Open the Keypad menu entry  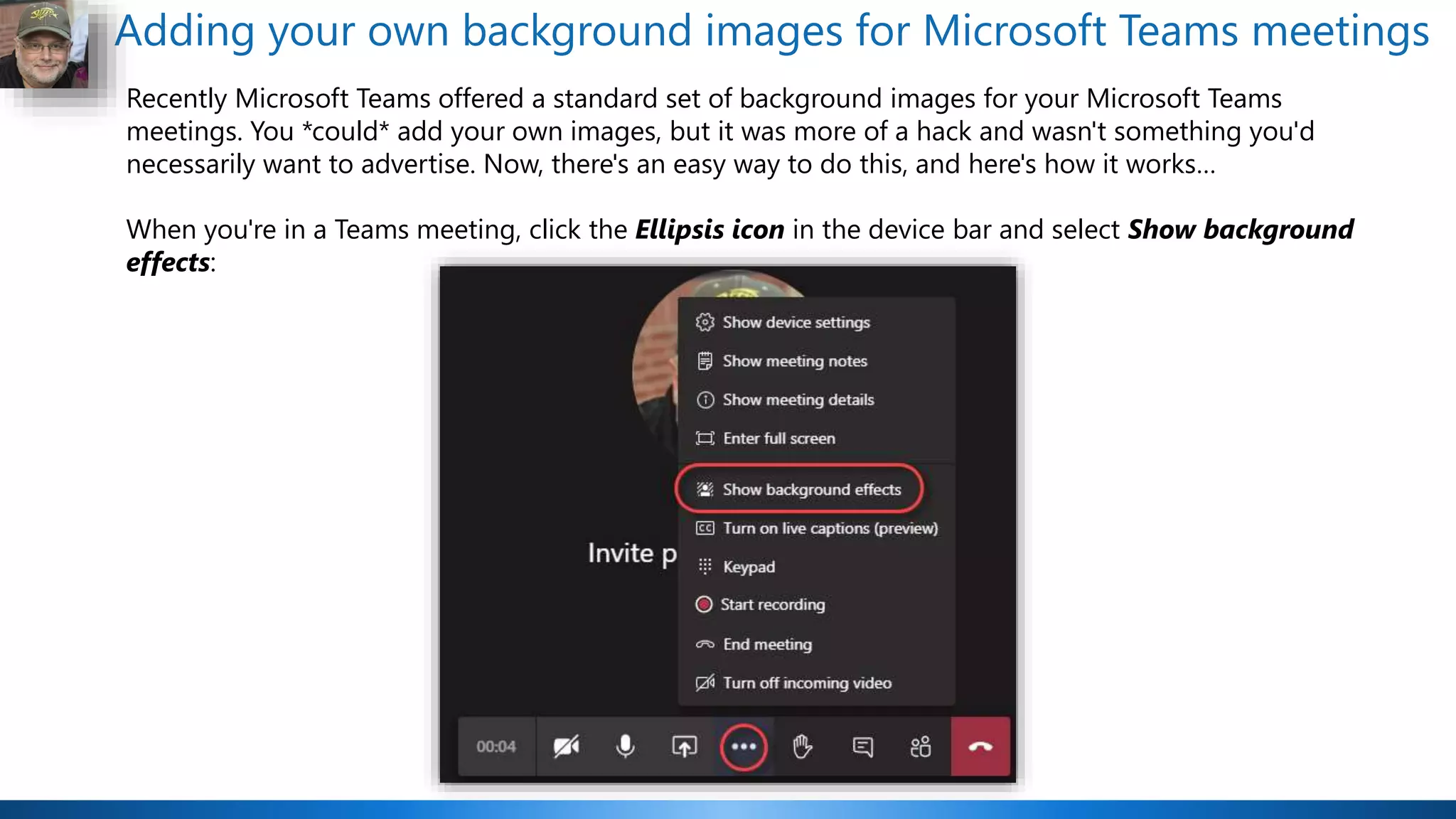tap(816, 567)
